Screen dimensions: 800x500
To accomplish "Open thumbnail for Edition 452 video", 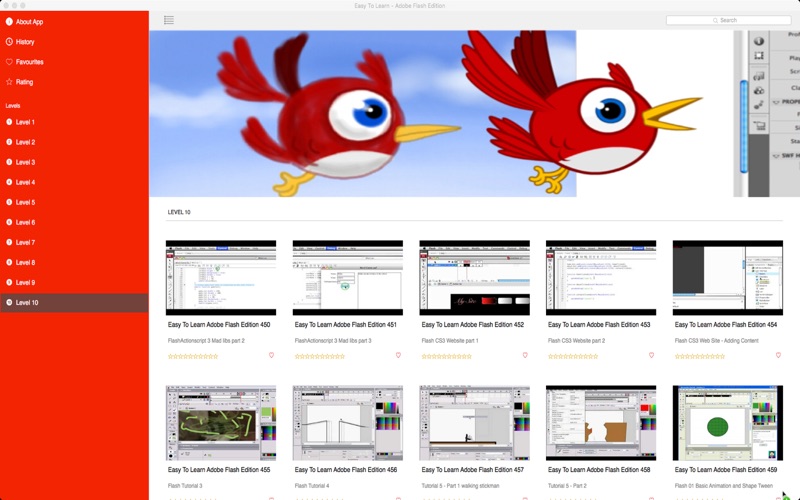I will (x=474, y=278).
